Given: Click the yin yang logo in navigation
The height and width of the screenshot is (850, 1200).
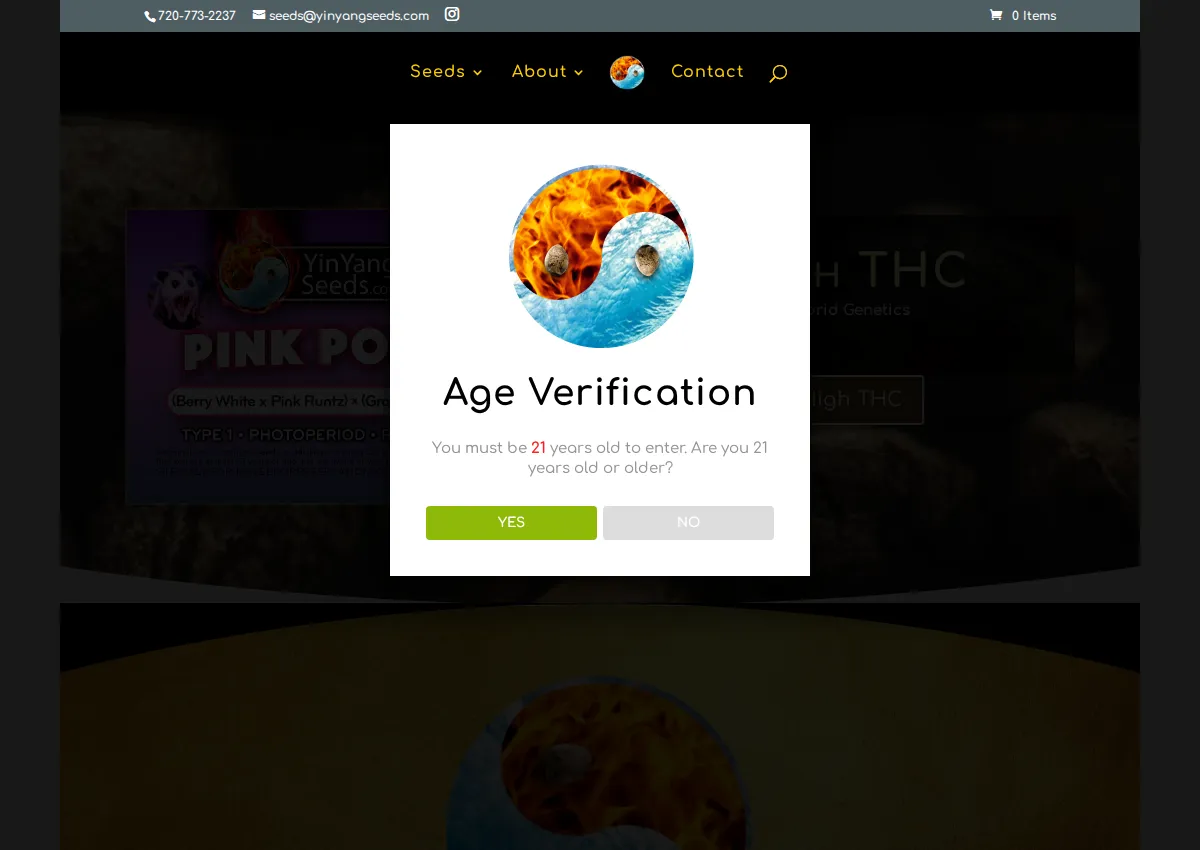Looking at the screenshot, I should (x=627, y=72).
